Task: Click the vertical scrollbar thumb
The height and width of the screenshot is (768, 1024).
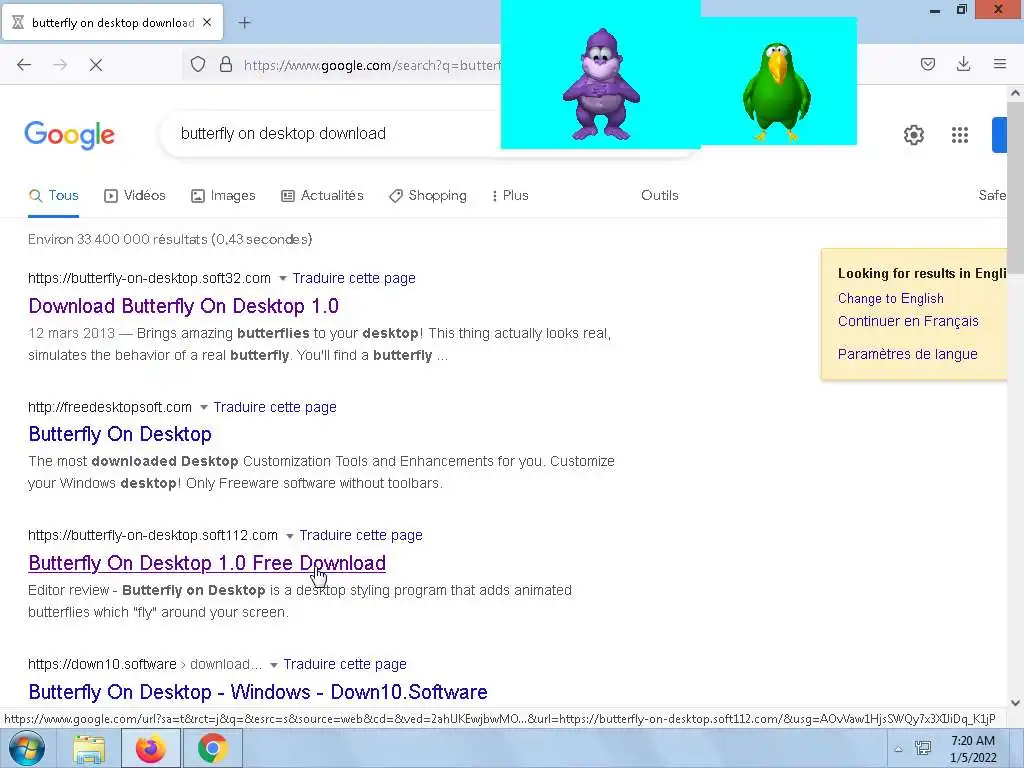Action: point(1015,189)
